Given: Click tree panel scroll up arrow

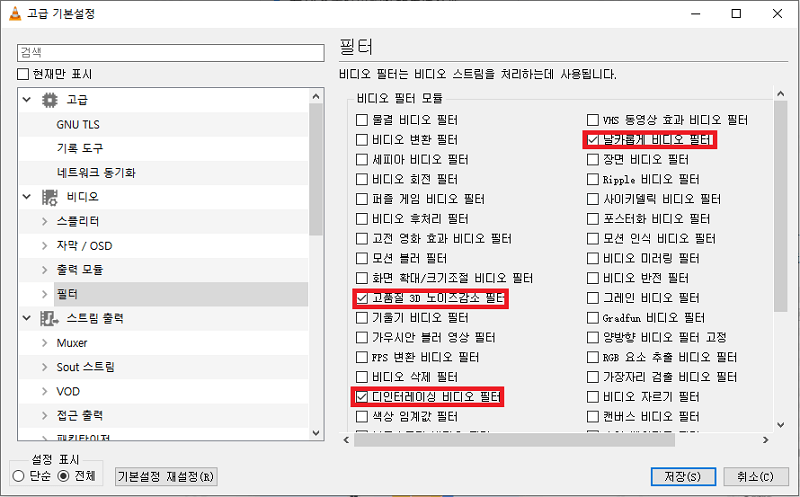Looking at the screenshot, I should point(316,96).
